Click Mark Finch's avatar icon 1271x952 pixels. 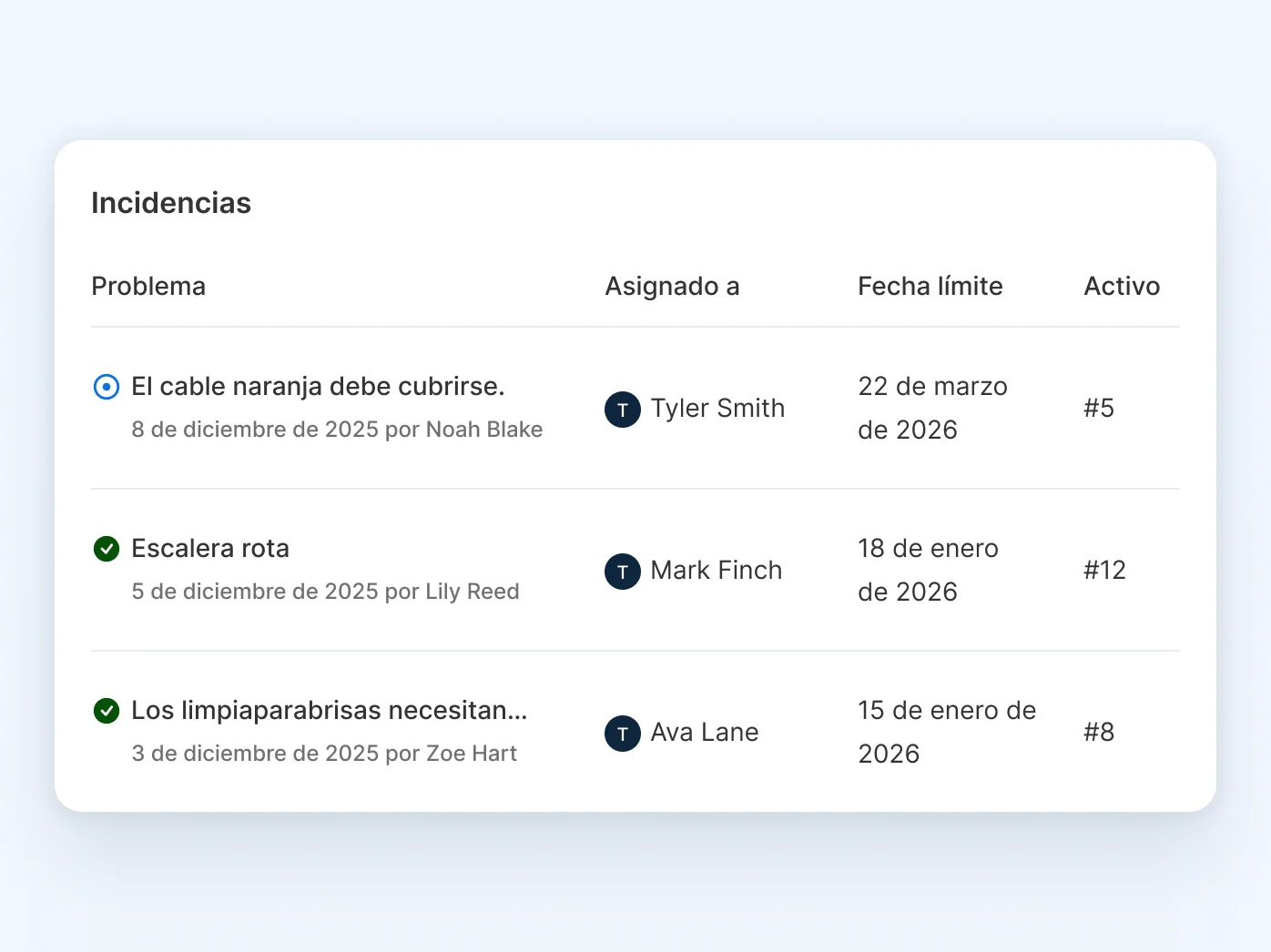click(622, 572)
